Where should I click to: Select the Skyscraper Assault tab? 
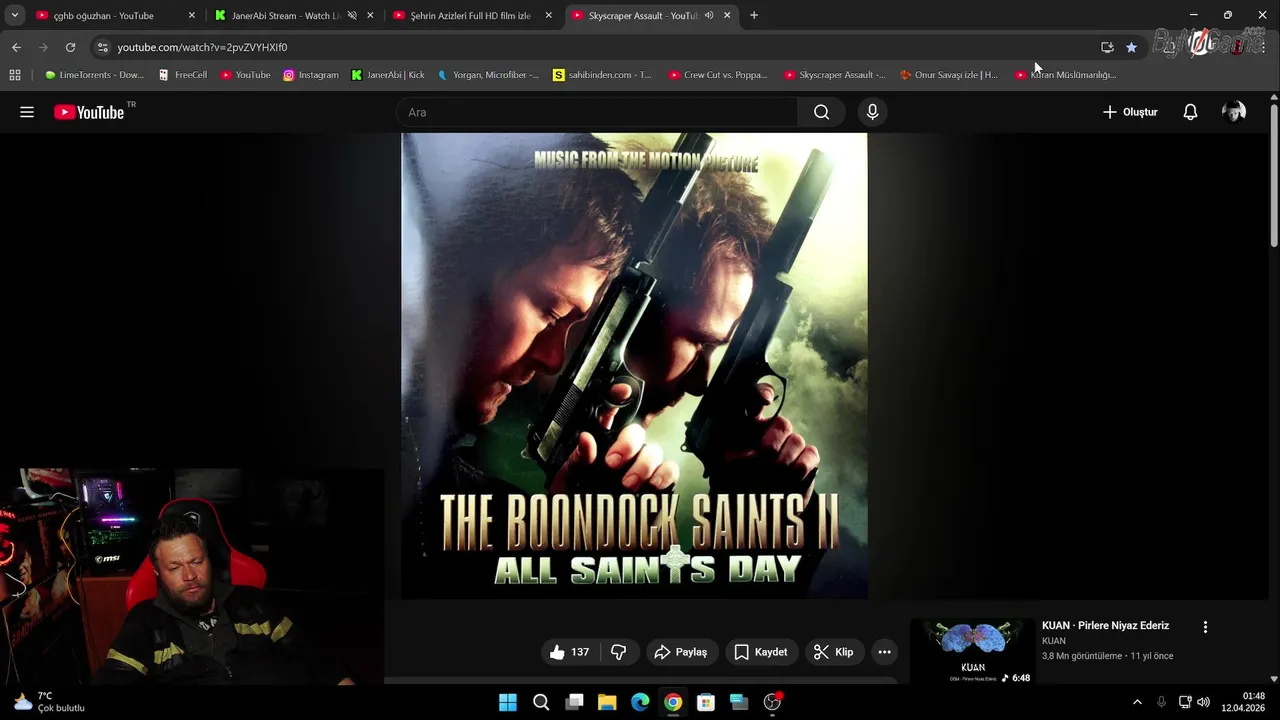click(x=642, y=16)
